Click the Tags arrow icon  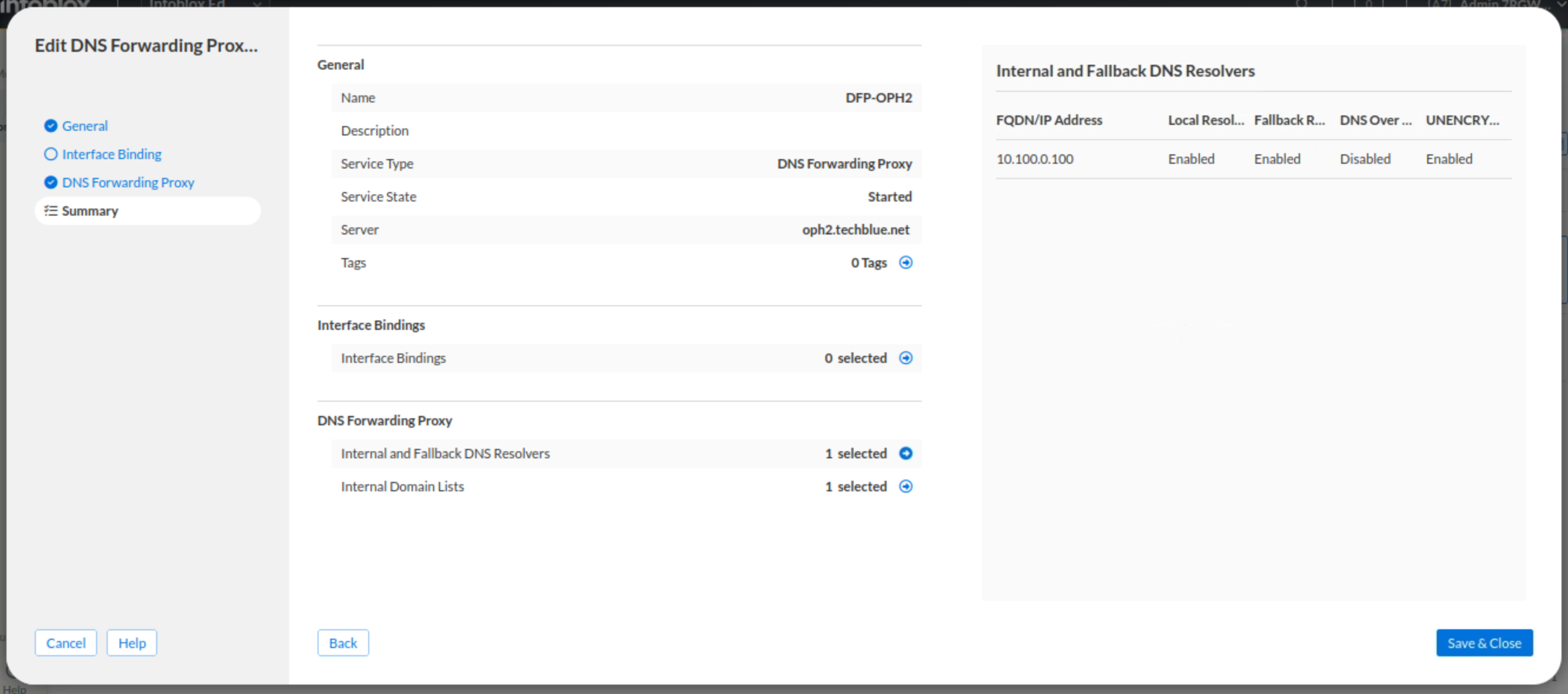tap(906, 262)
